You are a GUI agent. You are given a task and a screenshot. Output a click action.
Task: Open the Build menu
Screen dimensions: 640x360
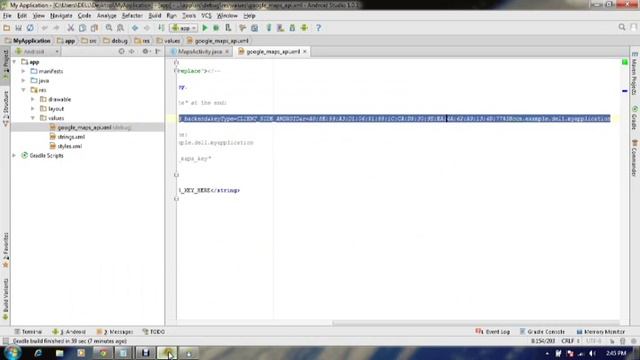tap(155, 16)
